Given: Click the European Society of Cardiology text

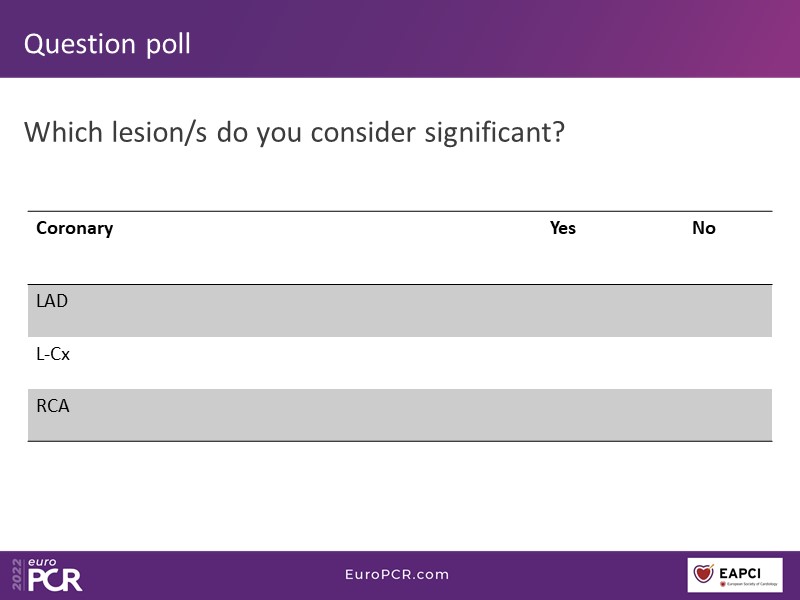Looking at the screenshot, I should (x=750, y=582).
